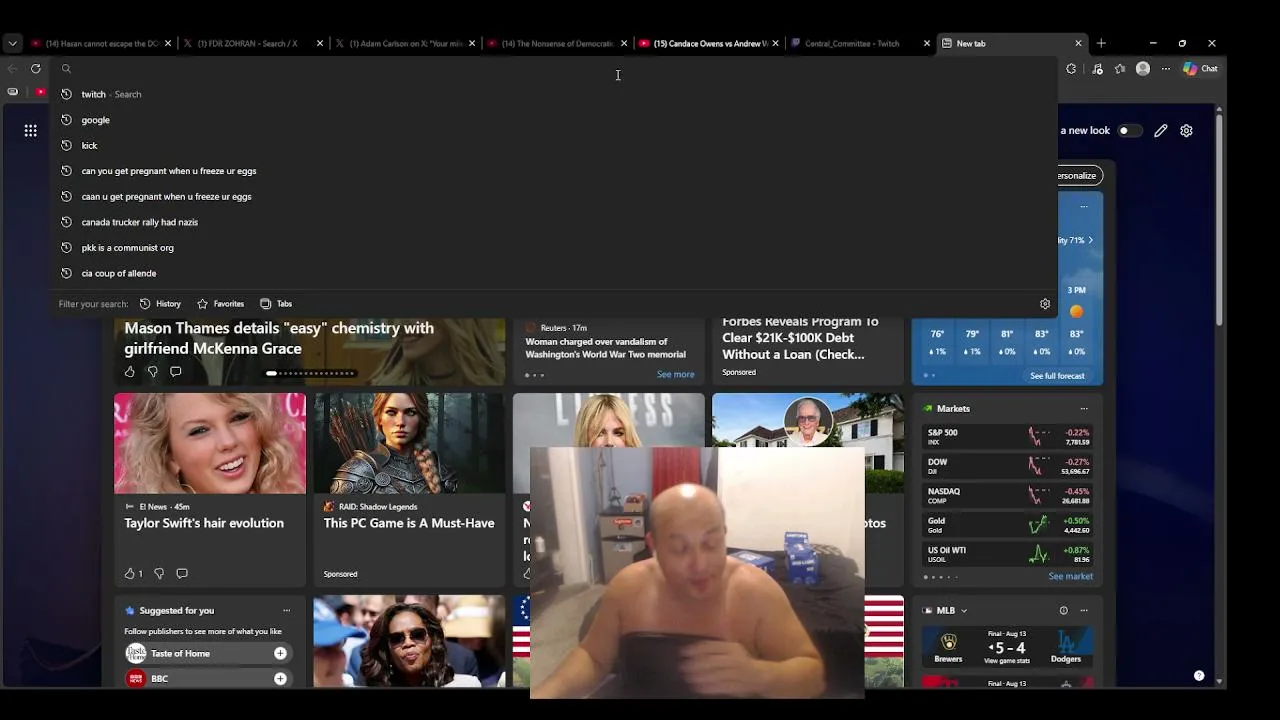The image size is (1280, 720).
Task: Click 'See market' link
Action: pos(1070,576)
